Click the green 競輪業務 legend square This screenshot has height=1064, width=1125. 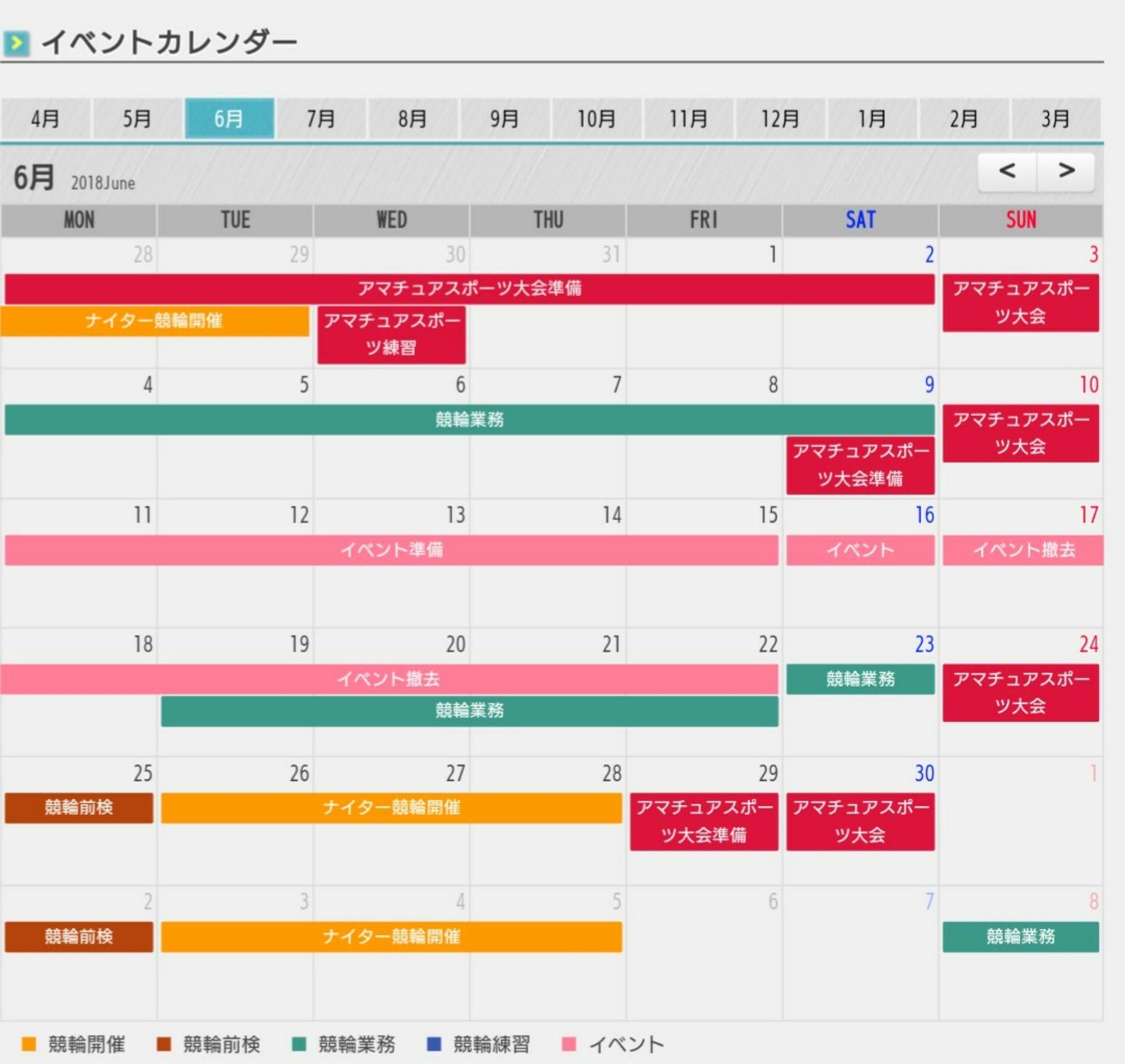(x=299, y=1044)
